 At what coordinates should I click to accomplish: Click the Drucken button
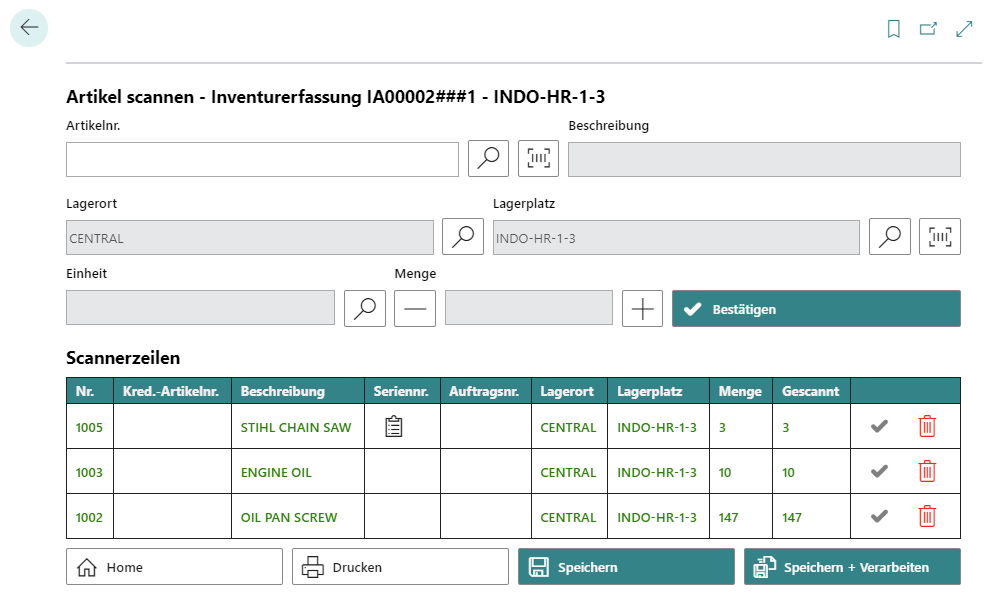click(400, 567)
